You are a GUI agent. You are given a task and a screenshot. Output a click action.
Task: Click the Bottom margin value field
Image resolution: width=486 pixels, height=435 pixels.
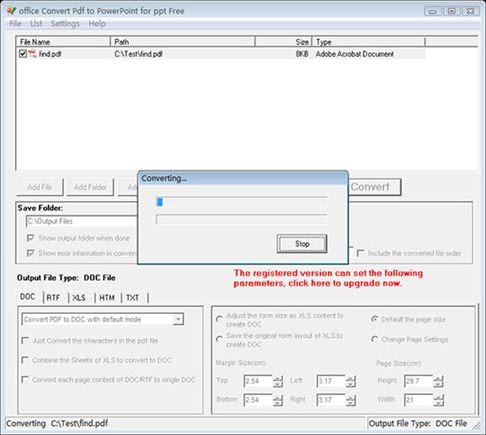258,400
